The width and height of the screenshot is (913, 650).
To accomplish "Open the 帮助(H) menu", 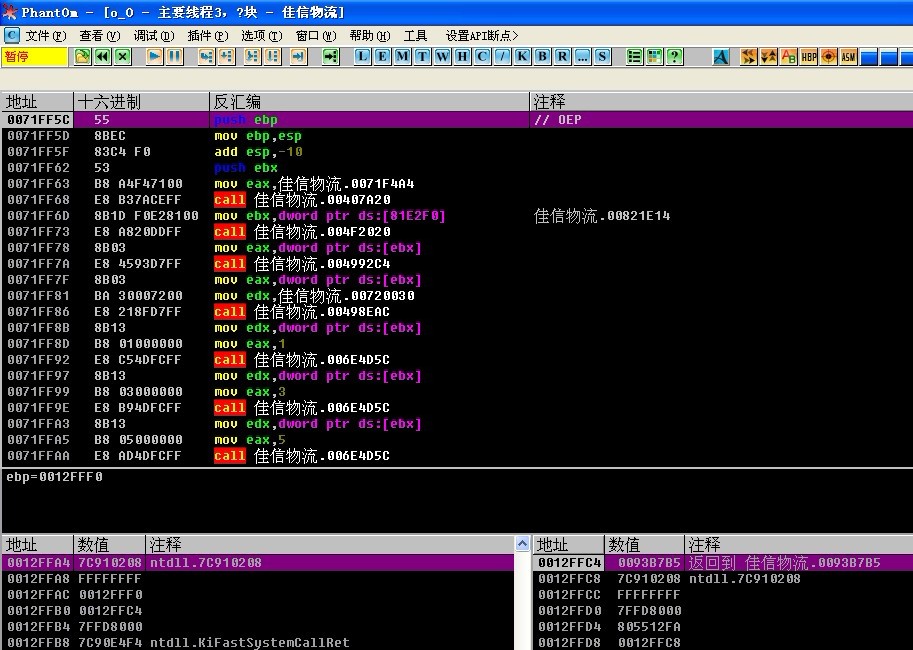I will click(370, 36).
